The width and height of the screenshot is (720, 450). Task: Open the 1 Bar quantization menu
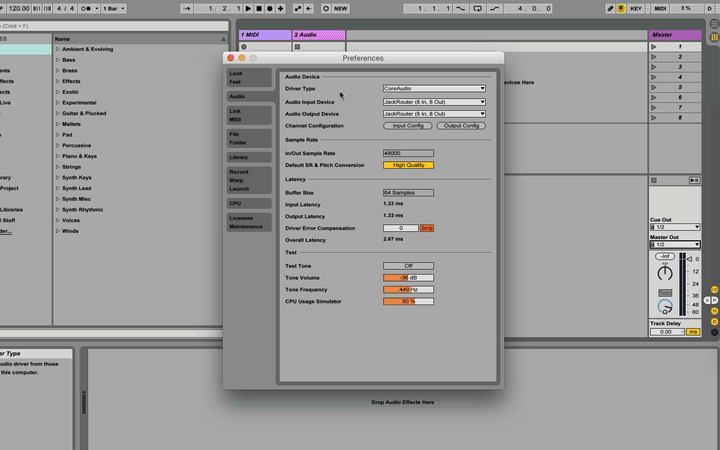point(114,8)
